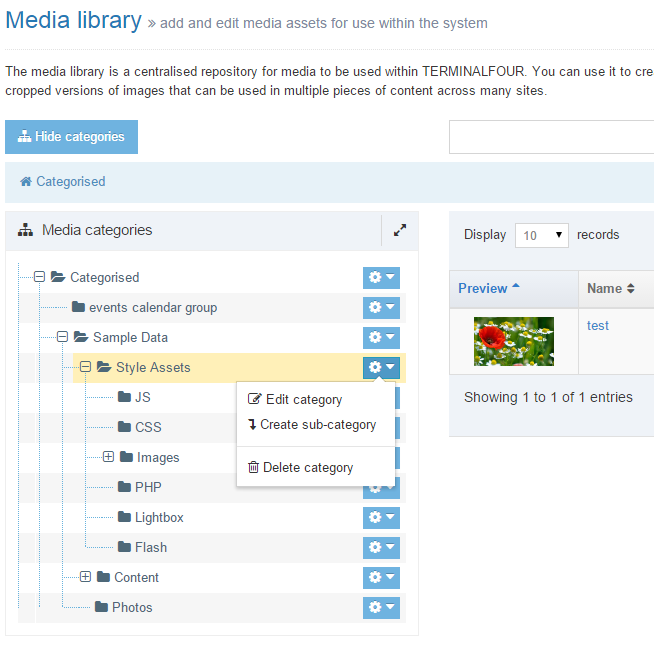Open the test media item link
Screen dimensions: 654x649
click(x=598, y=325)
